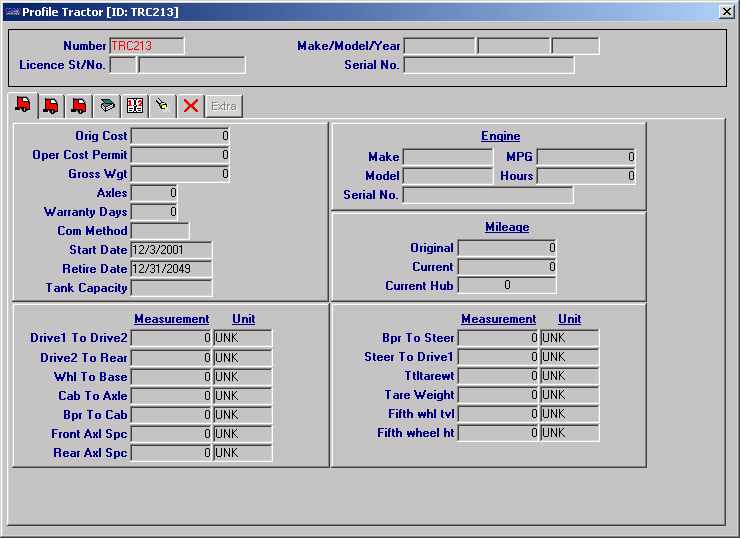Click the Engine MPG field
The width and height of the screenshot is (740, 538).
586,157
